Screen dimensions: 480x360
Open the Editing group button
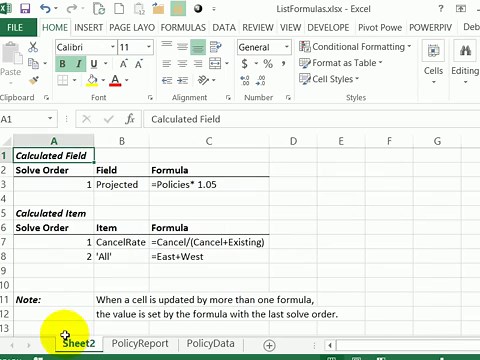(465, 62)
